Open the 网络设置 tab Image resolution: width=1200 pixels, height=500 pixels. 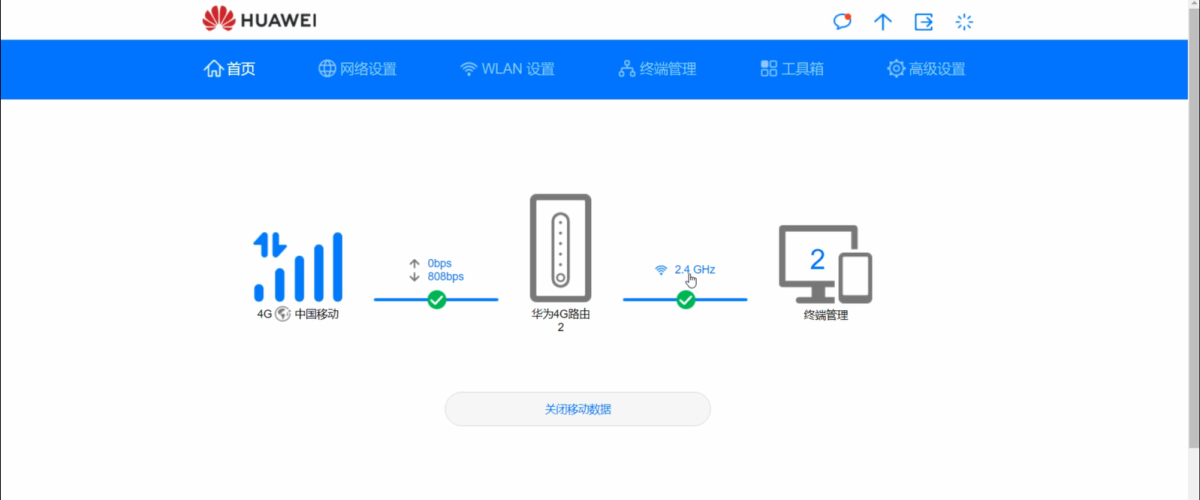(x=357, y=69)
